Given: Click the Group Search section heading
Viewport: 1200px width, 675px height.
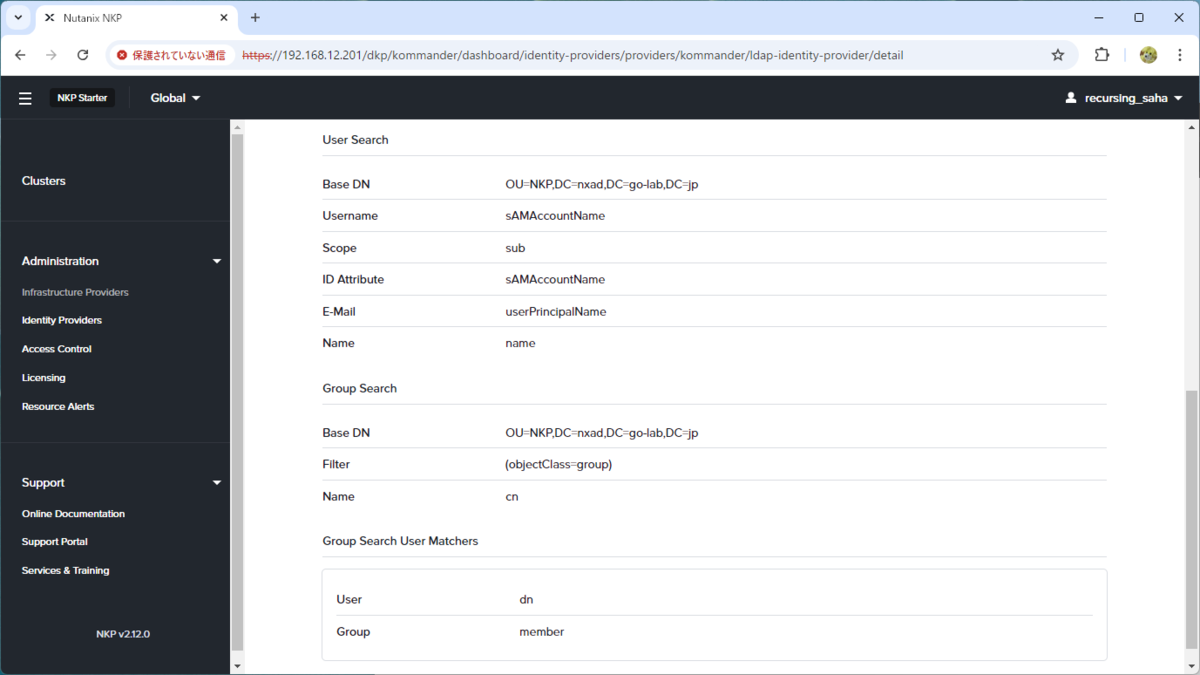Looking at the screenshot, I should point(360,388).
